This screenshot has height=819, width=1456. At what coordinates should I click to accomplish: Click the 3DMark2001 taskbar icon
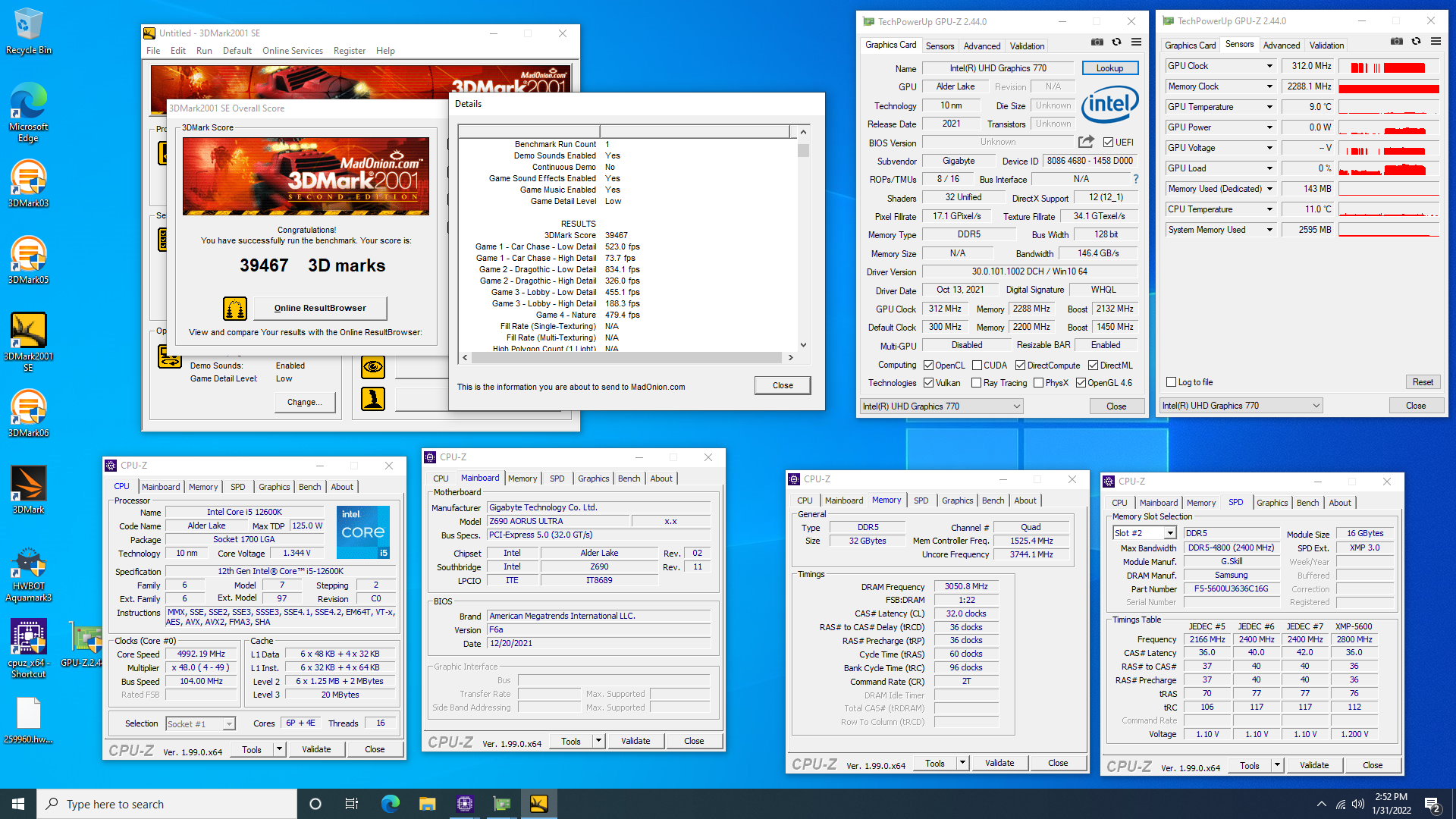tap(538, 804)
